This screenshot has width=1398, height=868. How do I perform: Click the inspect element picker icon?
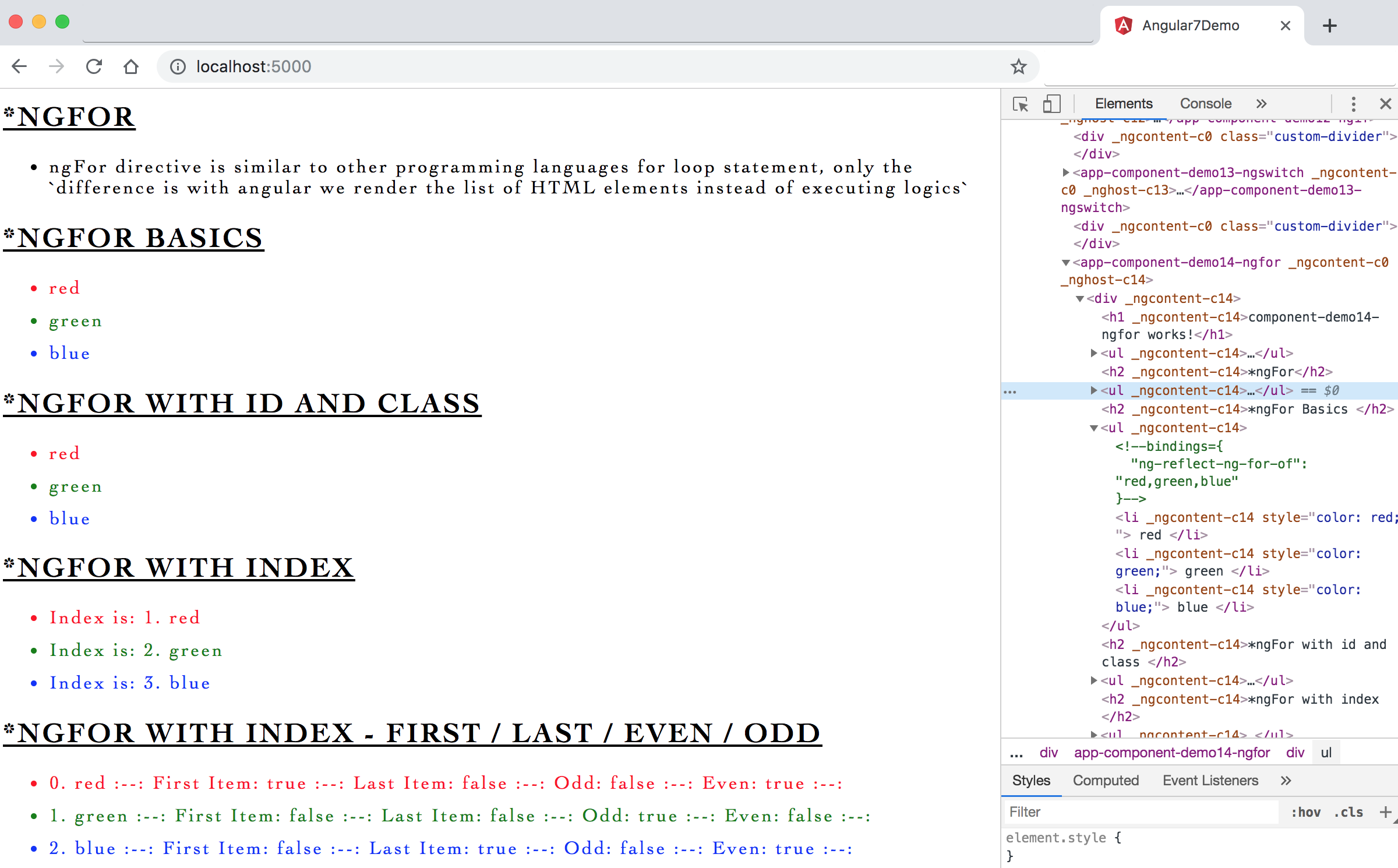tap(1021, 104)
